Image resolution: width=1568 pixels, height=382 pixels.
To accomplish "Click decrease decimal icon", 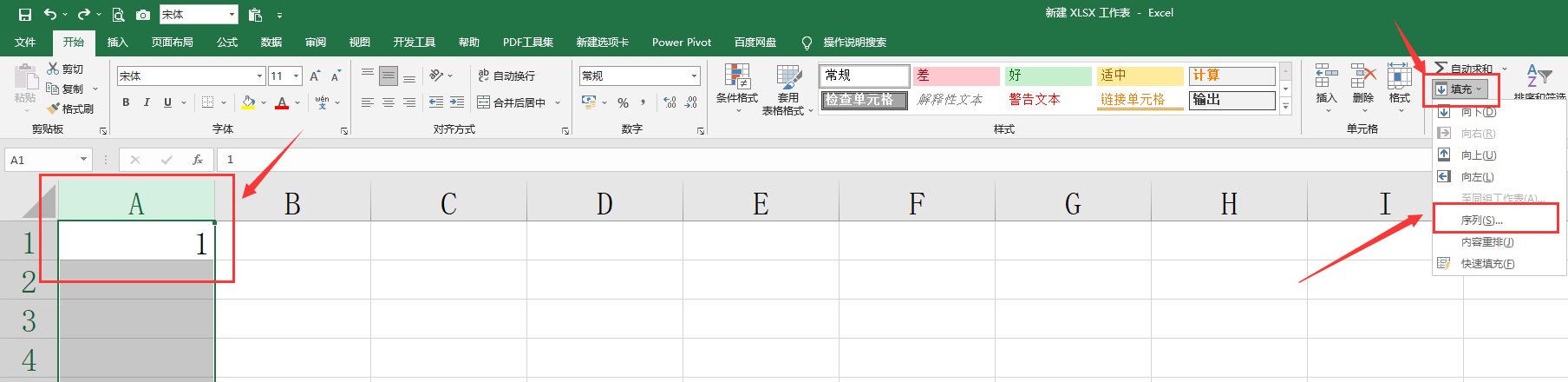I will 691,102.
